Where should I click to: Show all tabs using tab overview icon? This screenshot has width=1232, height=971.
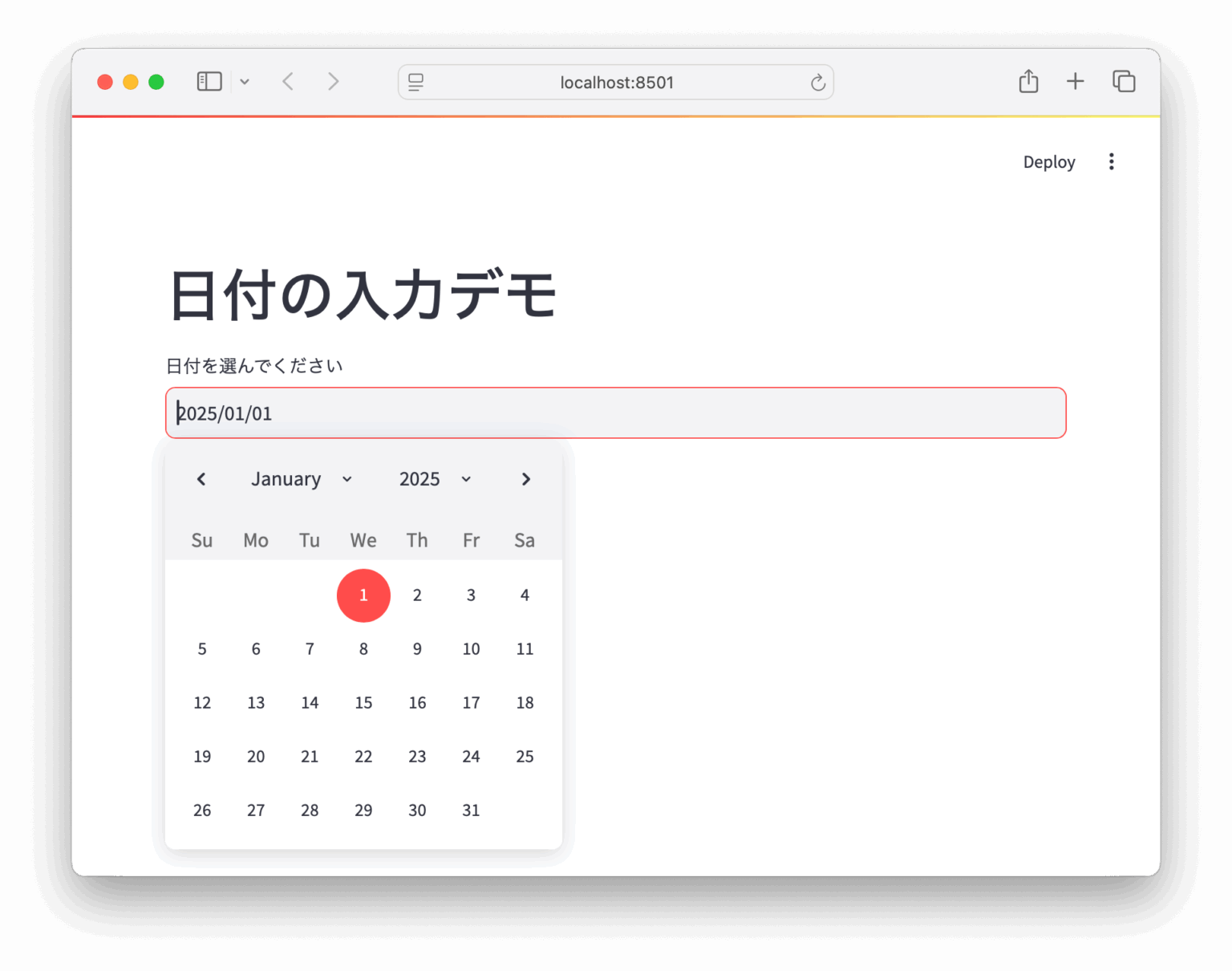pyautogui.click(x=1124, y=81)
